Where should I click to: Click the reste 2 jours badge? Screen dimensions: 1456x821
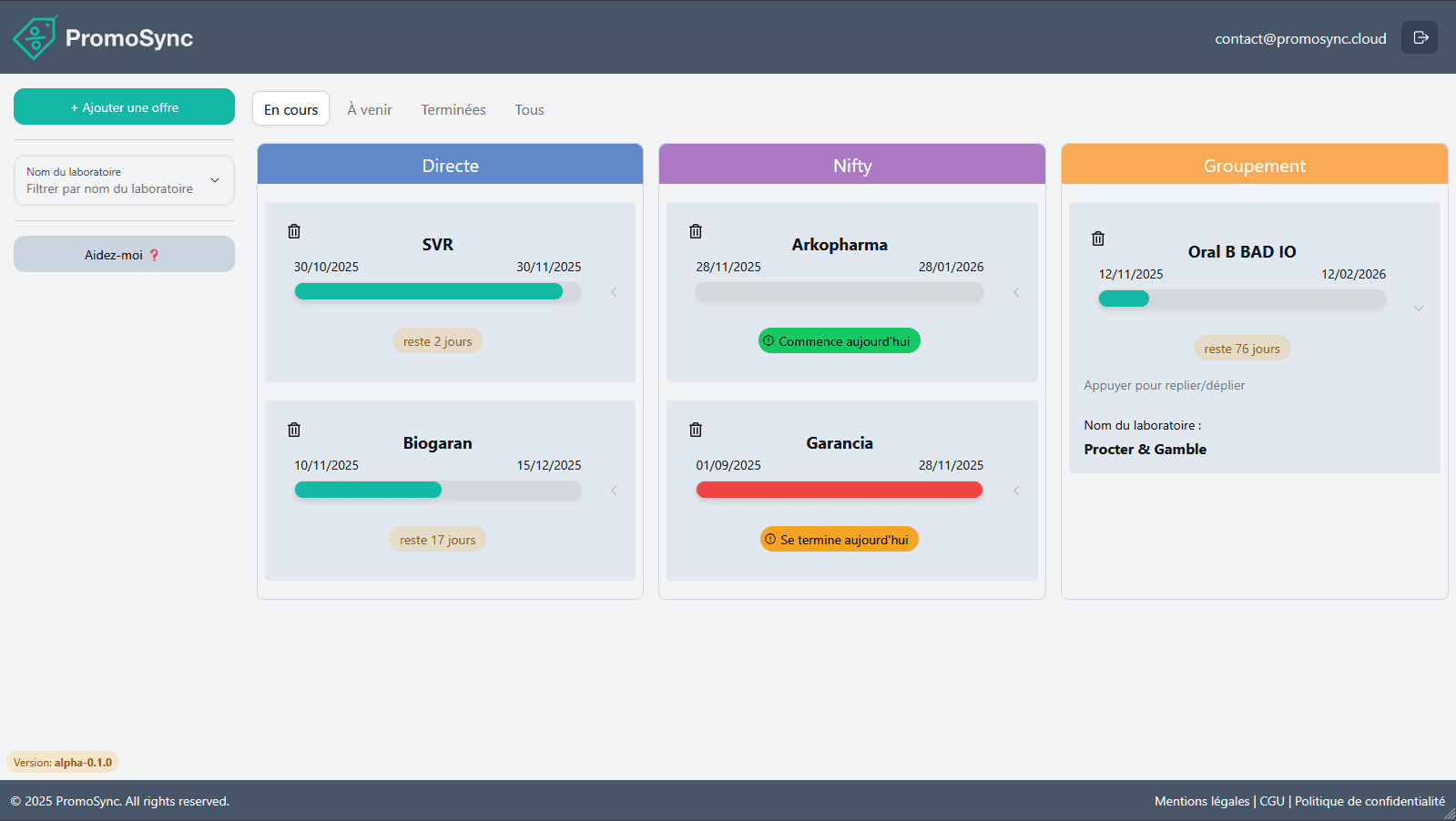click(437, 341)
